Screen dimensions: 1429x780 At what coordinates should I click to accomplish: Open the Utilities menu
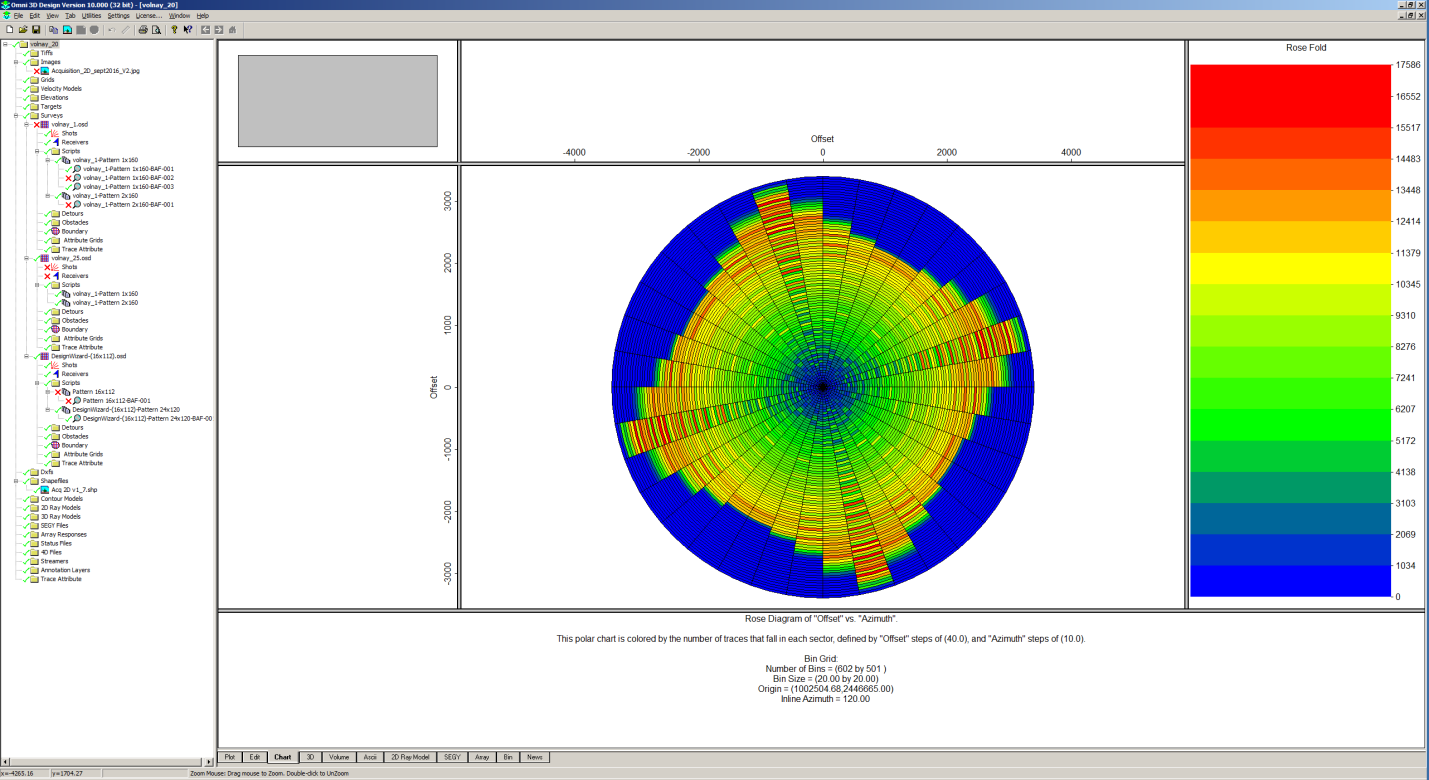click(91, 16)
